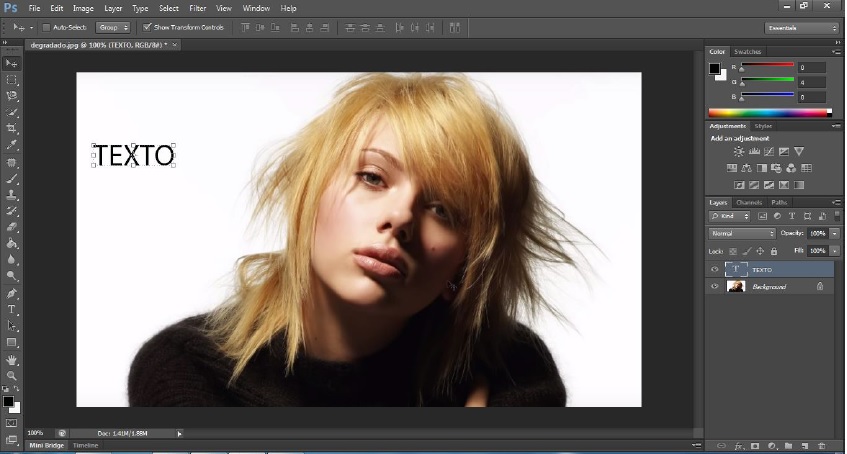Viewport: 847px width, 454px height.
Task: Hide the Background layer visibility
Action: (714, 287)
